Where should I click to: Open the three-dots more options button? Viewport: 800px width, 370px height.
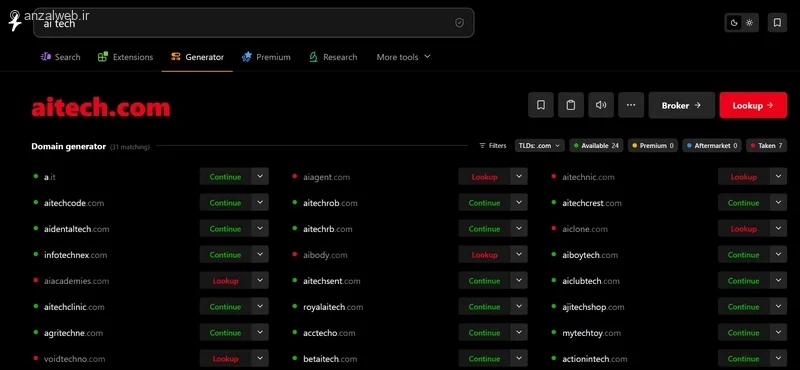631,105
